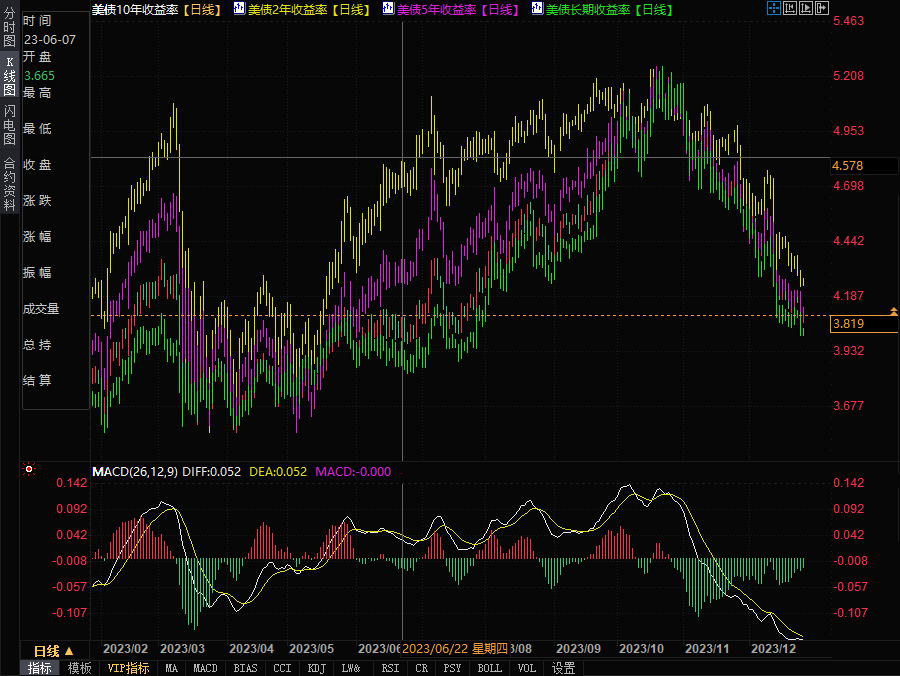Viewport: 900px width, 676px height.
Task: Click the second blue icon in top-right toolbar
Action: (789, 9)
